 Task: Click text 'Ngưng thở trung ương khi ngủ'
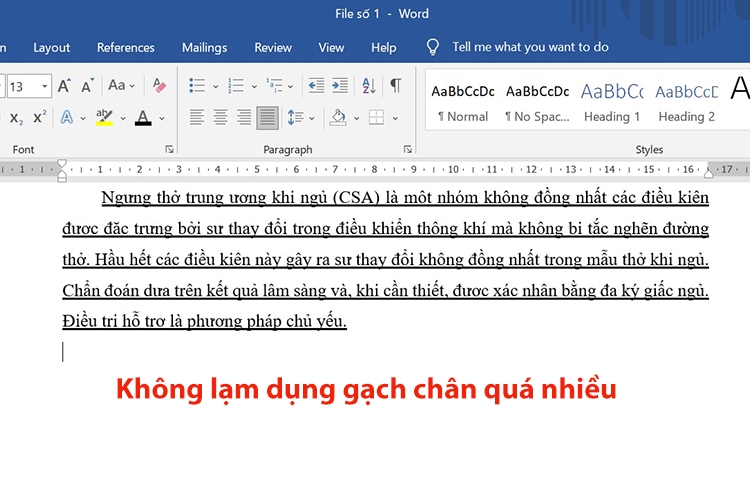click(x=214, y=198)
